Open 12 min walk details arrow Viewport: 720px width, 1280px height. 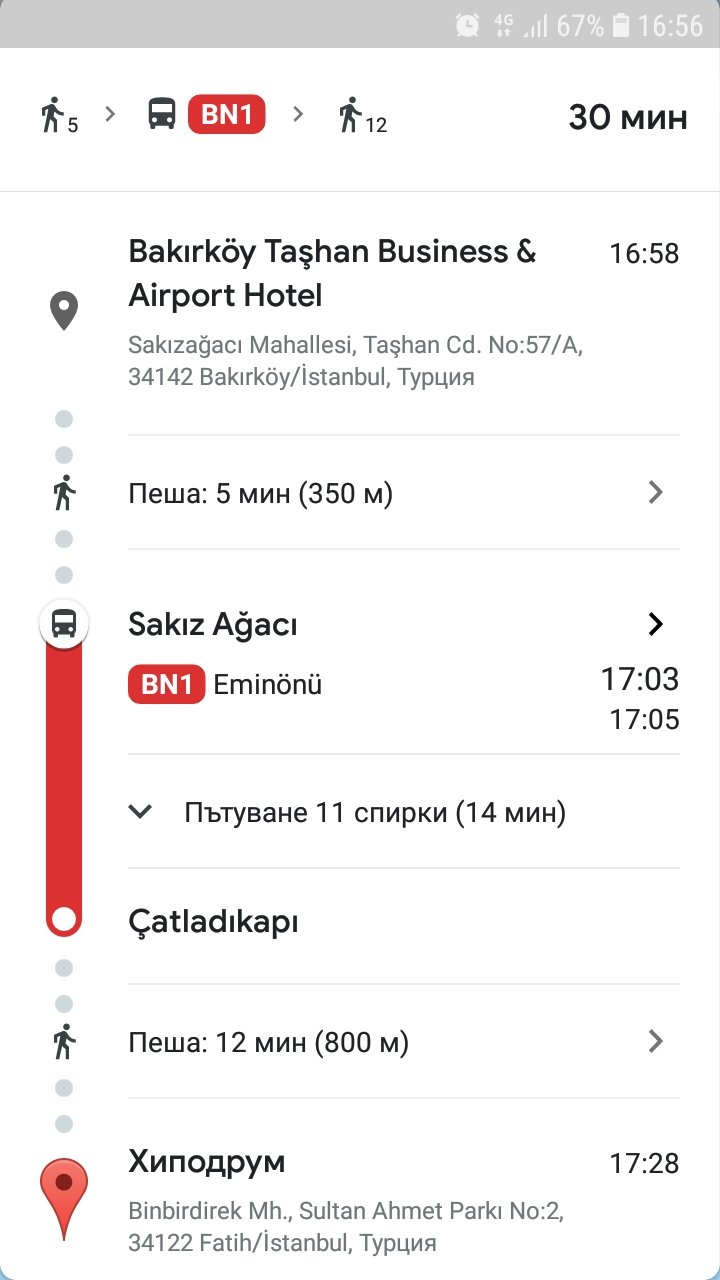click(656, 1042)
